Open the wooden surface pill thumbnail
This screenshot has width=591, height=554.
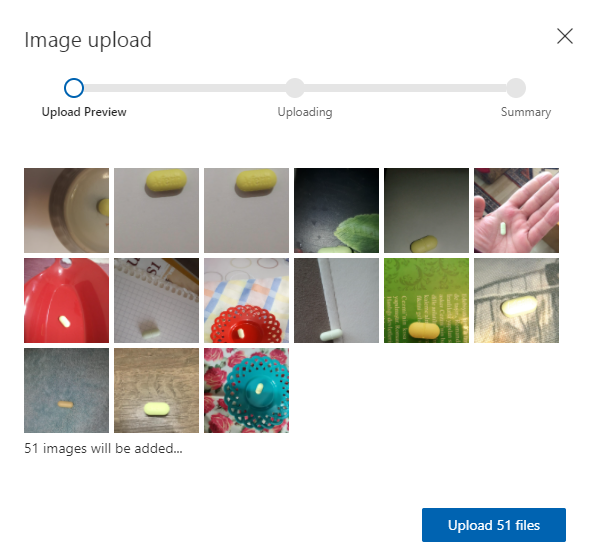coord(156,390)
